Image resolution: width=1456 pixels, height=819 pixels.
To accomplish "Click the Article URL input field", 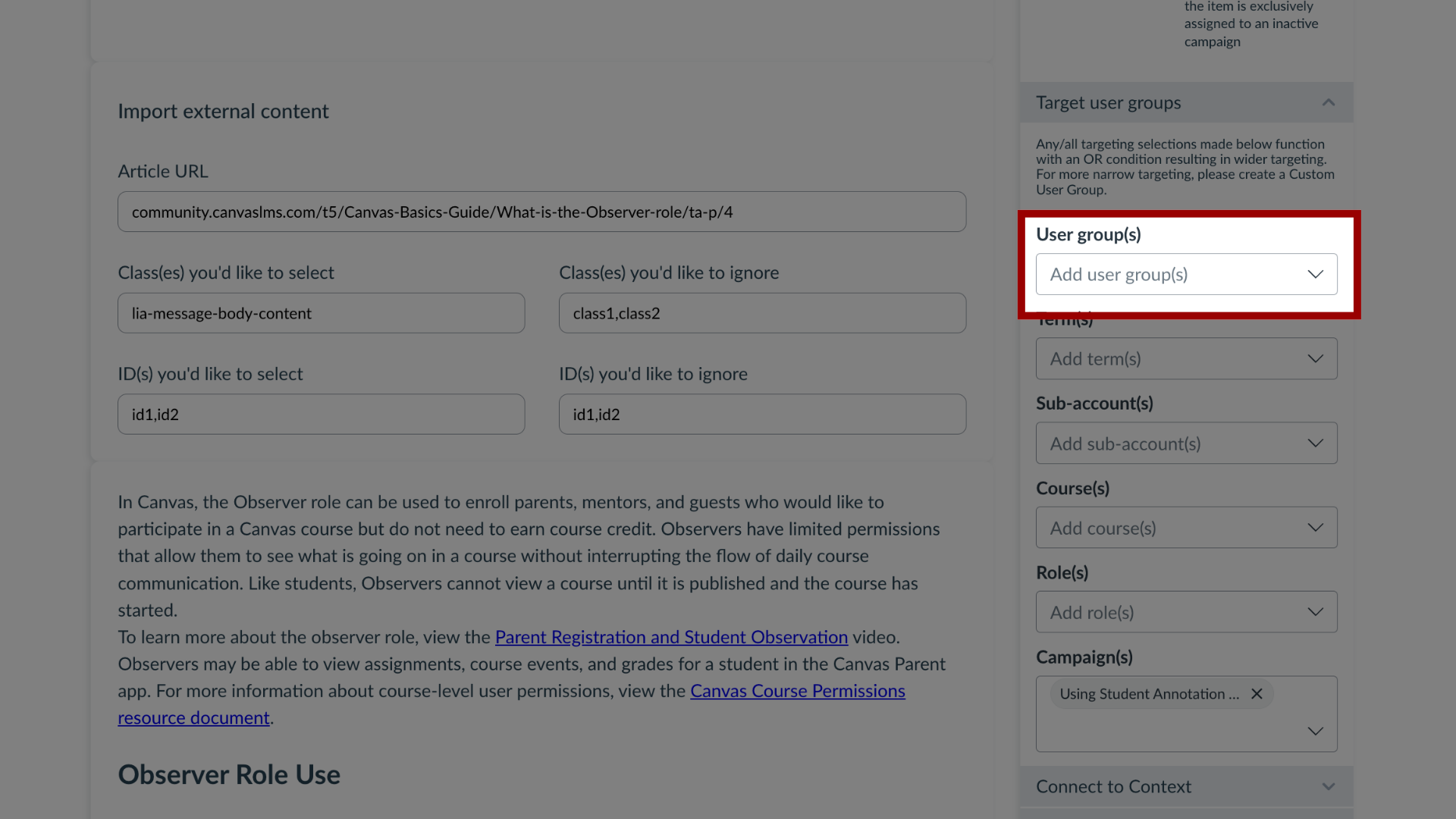I will 542,212.
